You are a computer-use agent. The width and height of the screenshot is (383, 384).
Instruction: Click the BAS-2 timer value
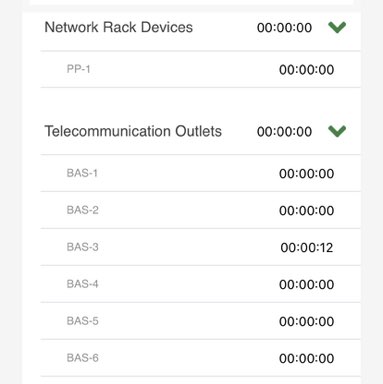click(307, 211)
